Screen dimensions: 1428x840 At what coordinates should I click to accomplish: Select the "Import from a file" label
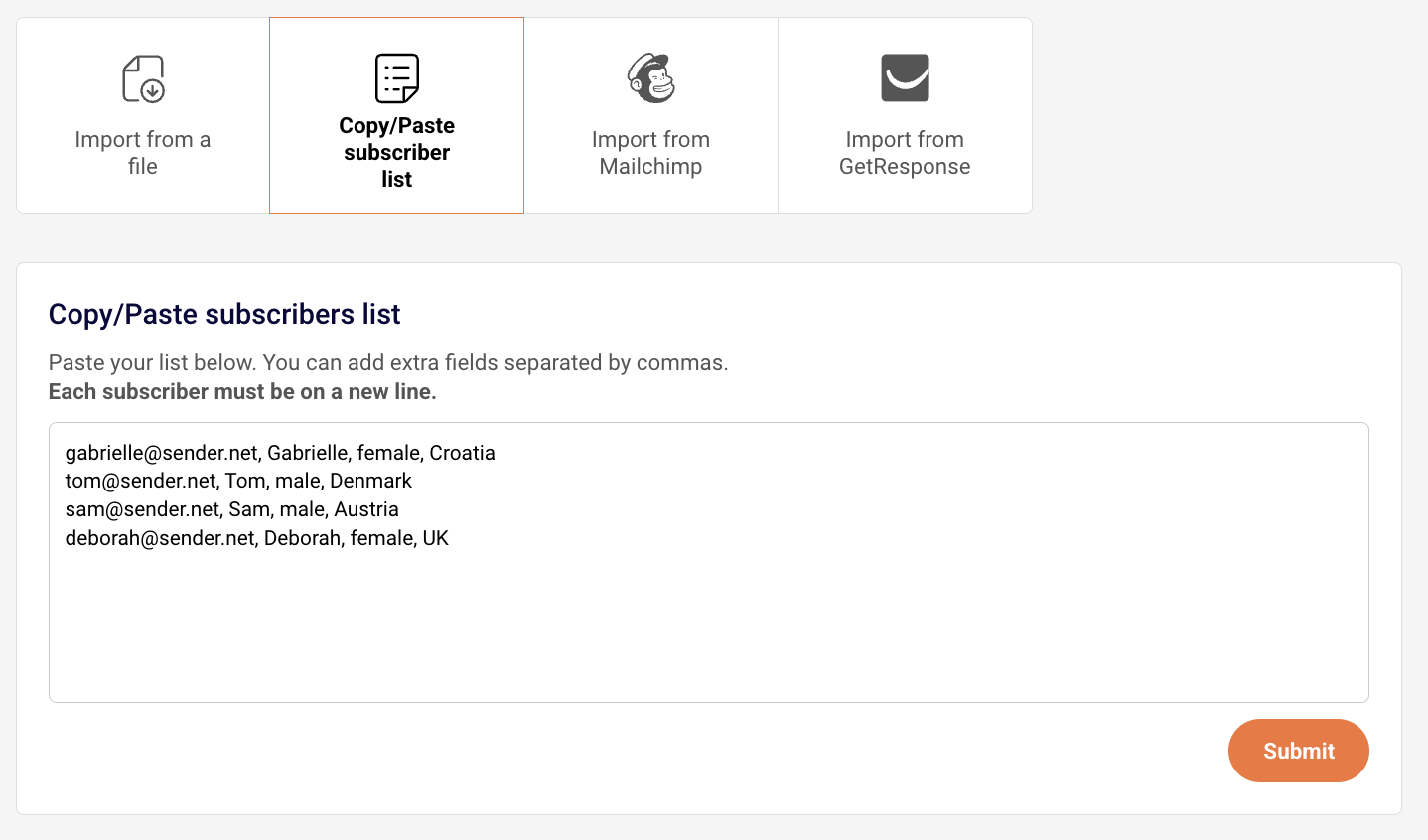[x=143, y=152]
